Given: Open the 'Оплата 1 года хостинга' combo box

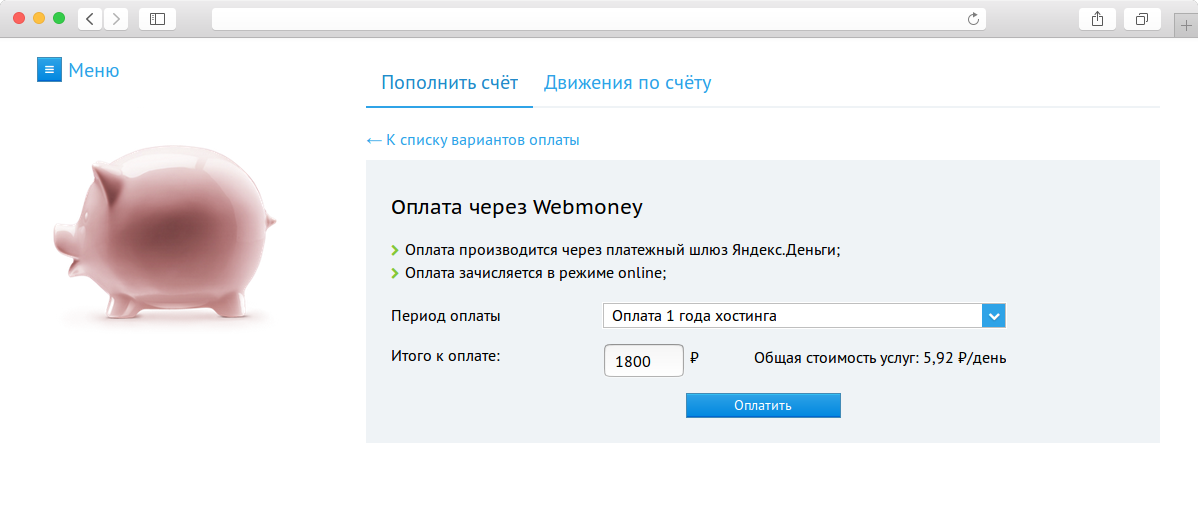Looking at the screenshot, I should pyautogui.click(x=804, y=316).
